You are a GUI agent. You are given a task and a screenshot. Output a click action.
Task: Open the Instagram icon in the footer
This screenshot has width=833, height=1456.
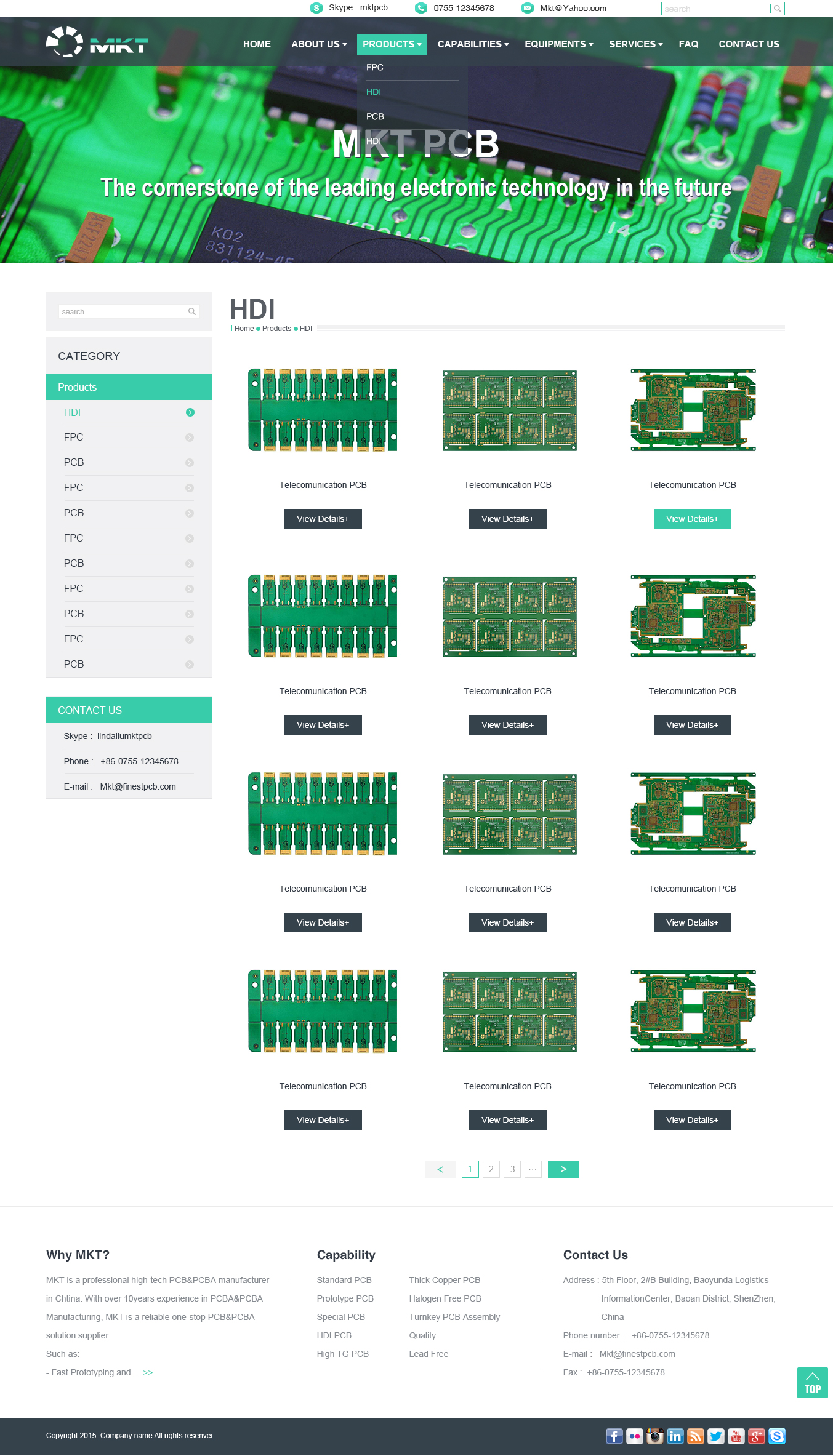[x=655, y=1436]
